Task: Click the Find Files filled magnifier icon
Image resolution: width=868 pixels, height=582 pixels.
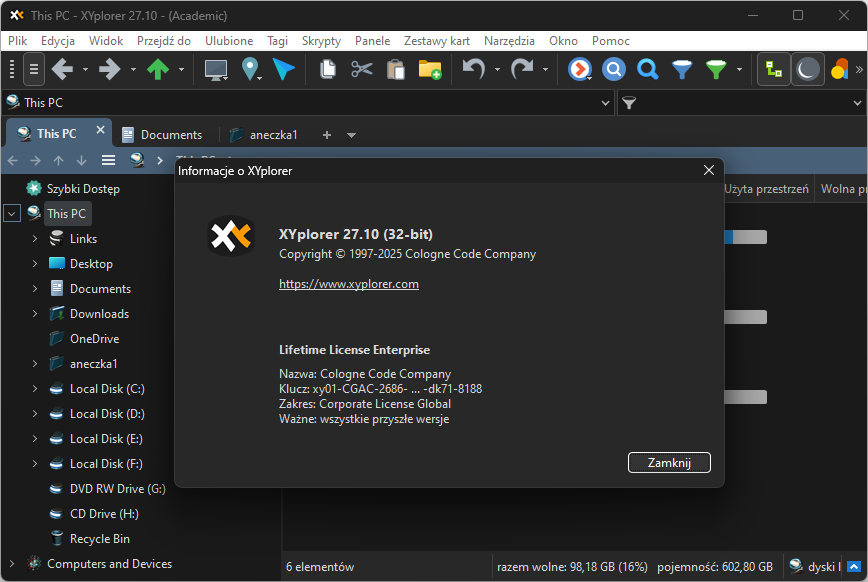Action: click(x=613, y=69)
